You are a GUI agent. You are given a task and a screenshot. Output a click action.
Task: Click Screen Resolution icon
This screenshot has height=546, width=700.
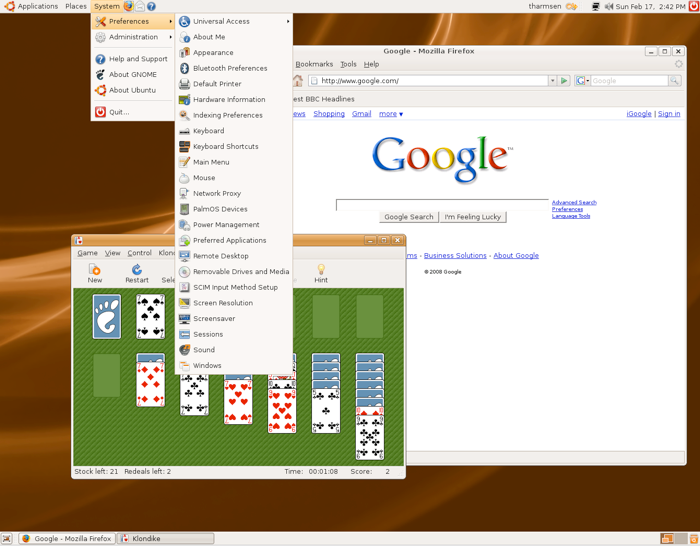[184, 303]
